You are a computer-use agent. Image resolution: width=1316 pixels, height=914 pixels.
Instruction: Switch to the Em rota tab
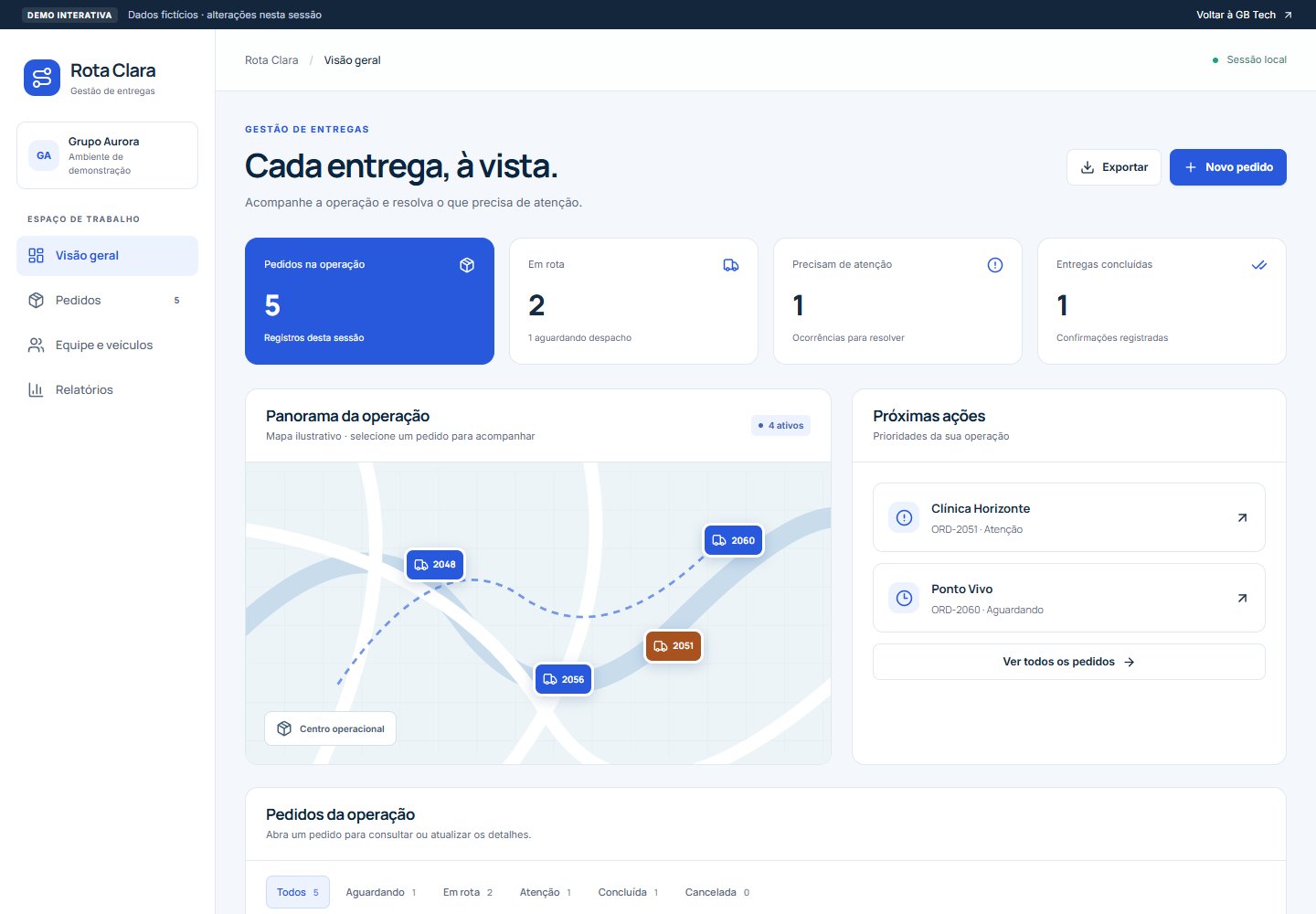[x=467, y=892]
